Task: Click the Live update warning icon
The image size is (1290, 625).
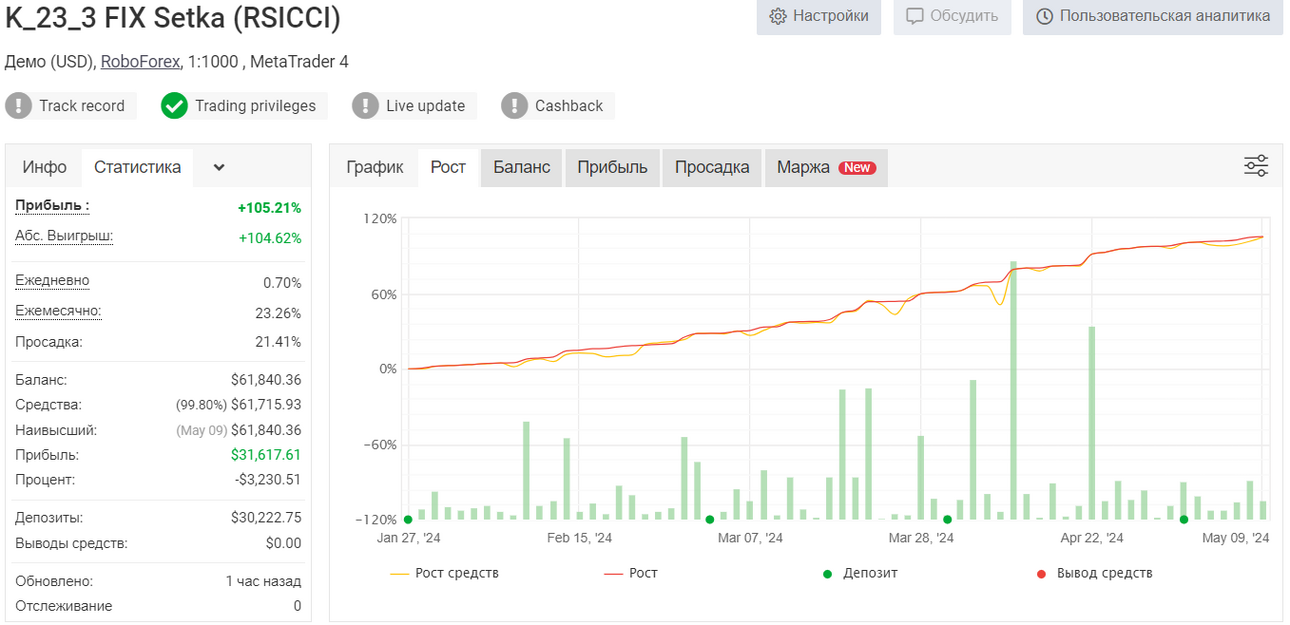Action: pyautogui.click(x=365, y=105)
